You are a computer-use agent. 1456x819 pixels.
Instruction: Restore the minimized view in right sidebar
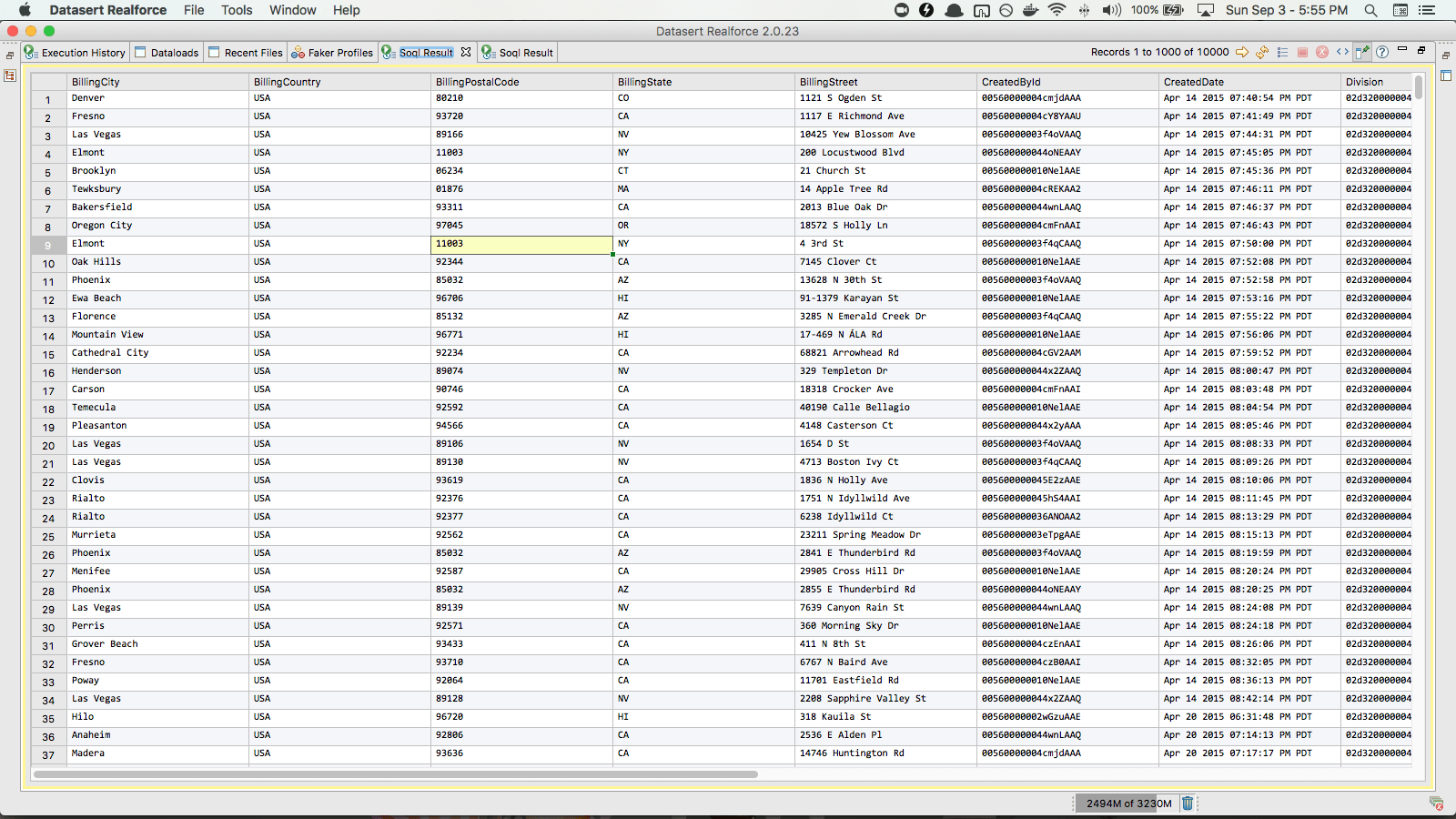[1446, 56]
